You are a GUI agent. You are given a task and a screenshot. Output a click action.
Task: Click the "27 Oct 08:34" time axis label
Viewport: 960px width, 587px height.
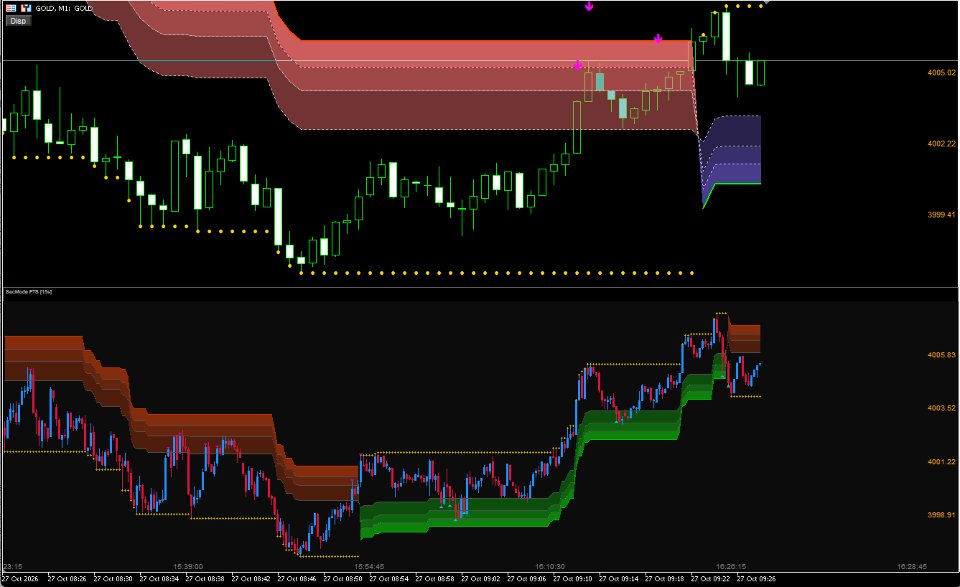159,578
